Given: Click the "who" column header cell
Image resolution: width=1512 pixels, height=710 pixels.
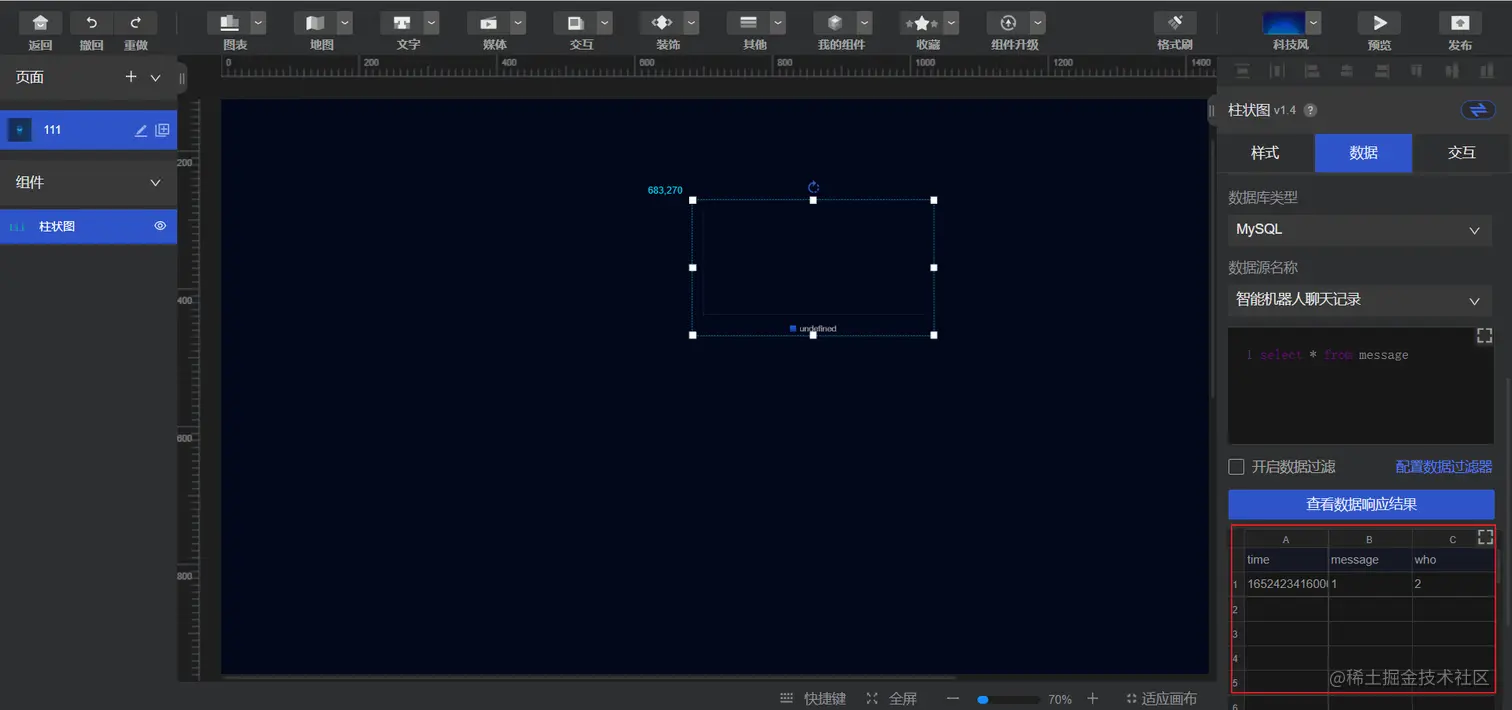Looking at the screenshot, I should pos(1453,560).
